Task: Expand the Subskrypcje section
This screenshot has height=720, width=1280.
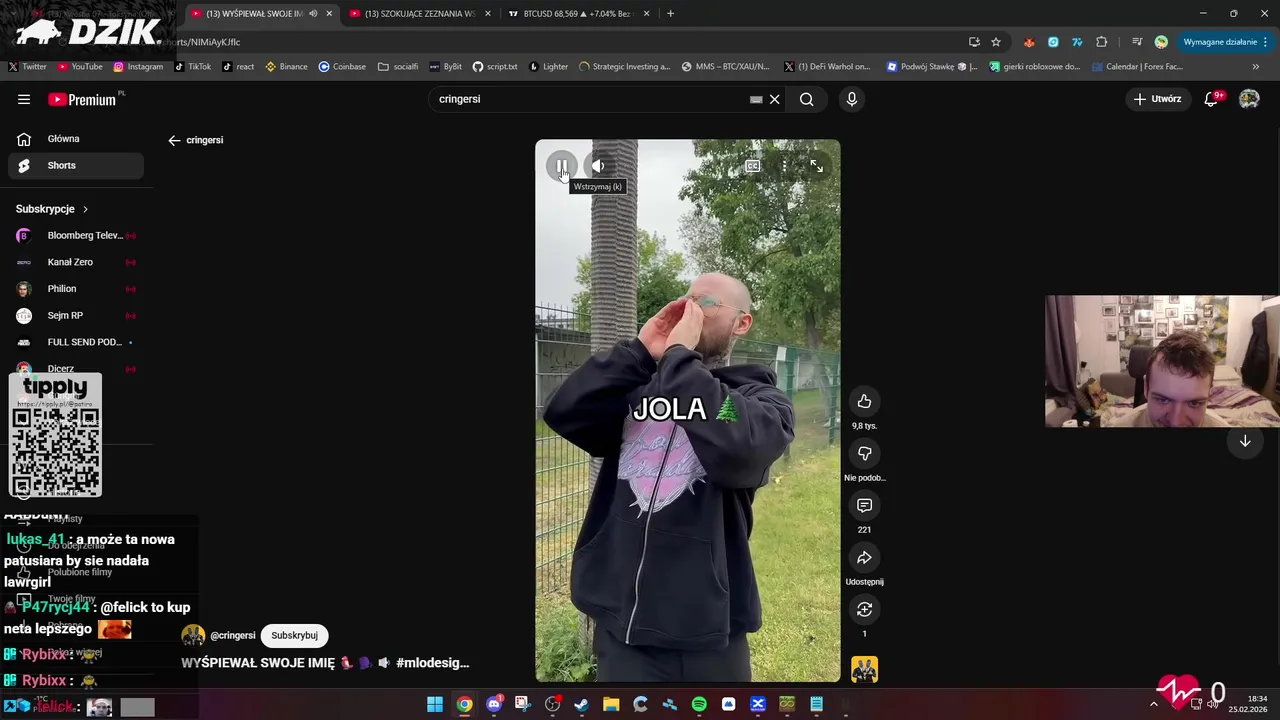Action: pos(52,209)
